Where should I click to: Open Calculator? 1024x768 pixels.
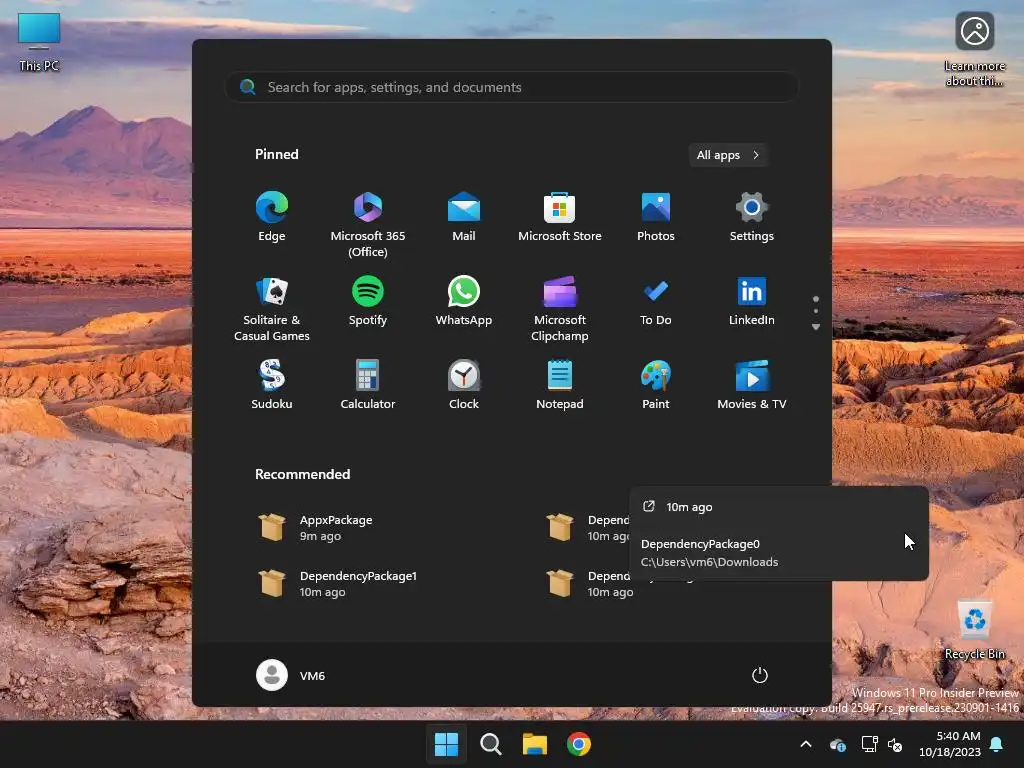click(368, 385)
